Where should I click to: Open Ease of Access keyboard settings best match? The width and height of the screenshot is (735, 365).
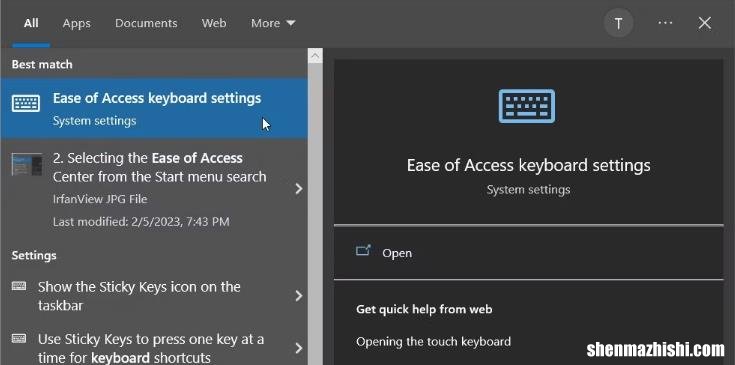tap(154, 108)
